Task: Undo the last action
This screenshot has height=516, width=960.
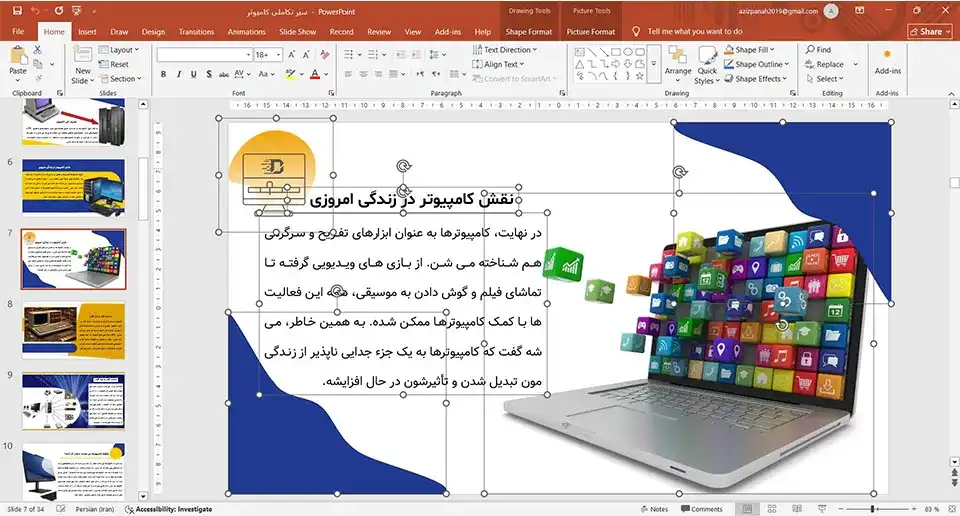Action: coord(36,10)
